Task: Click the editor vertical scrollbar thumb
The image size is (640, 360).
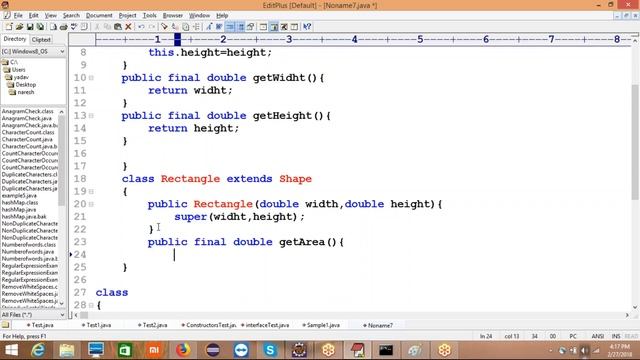Action: [x=635, y=142]
